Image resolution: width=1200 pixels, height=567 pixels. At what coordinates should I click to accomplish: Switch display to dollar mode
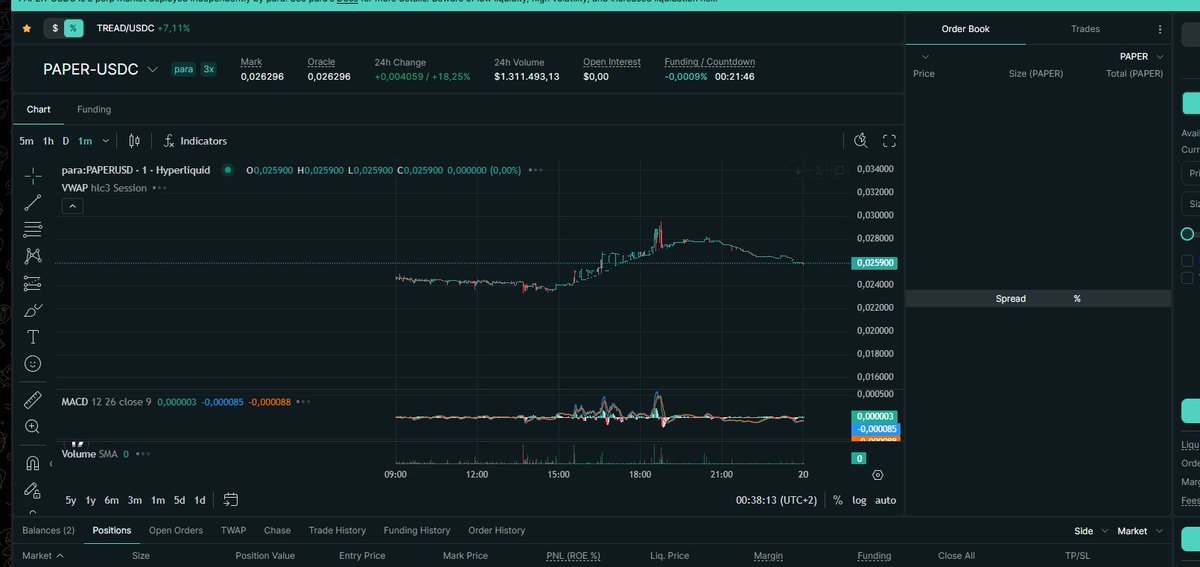(55, 28)
